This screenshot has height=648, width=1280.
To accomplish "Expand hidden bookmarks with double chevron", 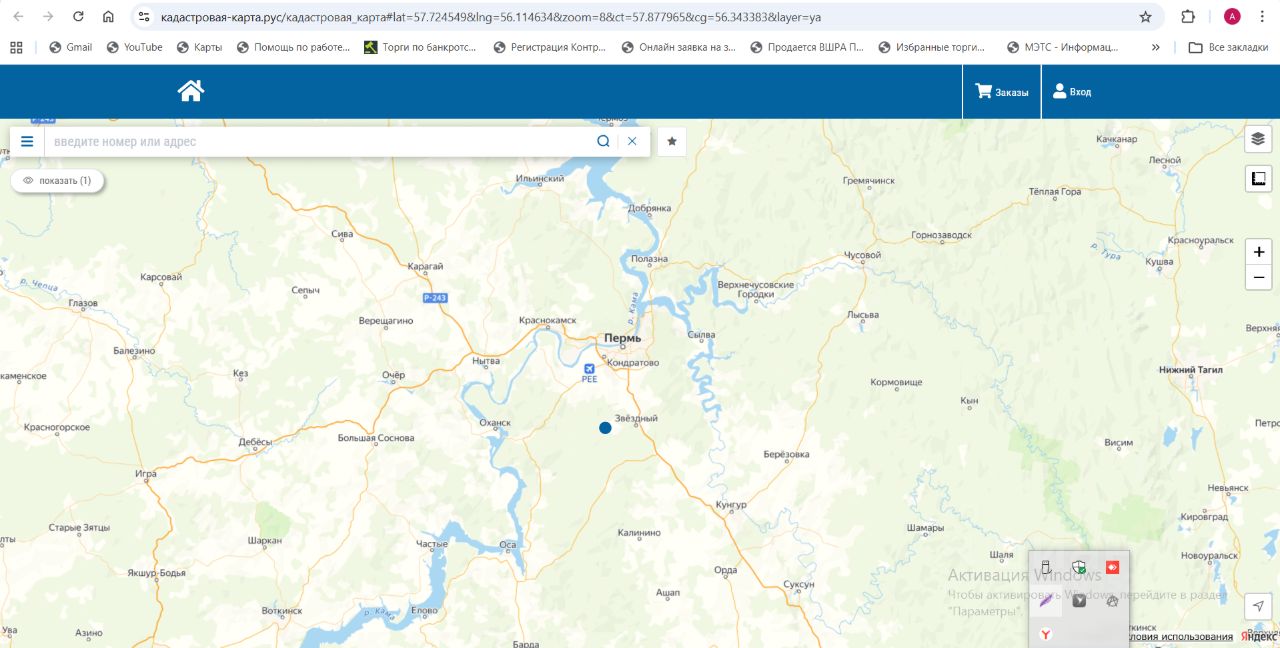I will tap(1156, 47).
